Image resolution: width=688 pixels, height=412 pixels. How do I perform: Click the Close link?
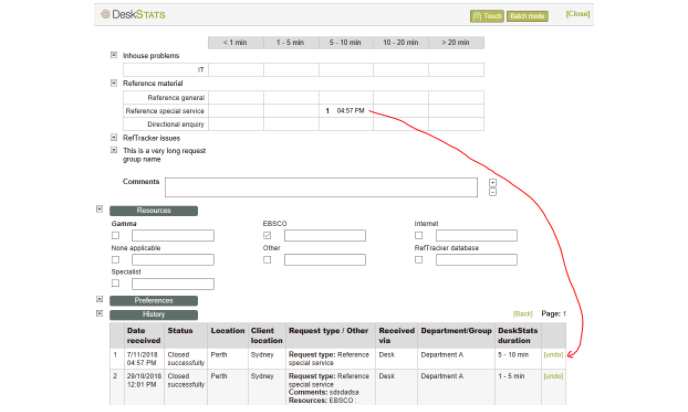pyautogui.click(x=577, y=14)
